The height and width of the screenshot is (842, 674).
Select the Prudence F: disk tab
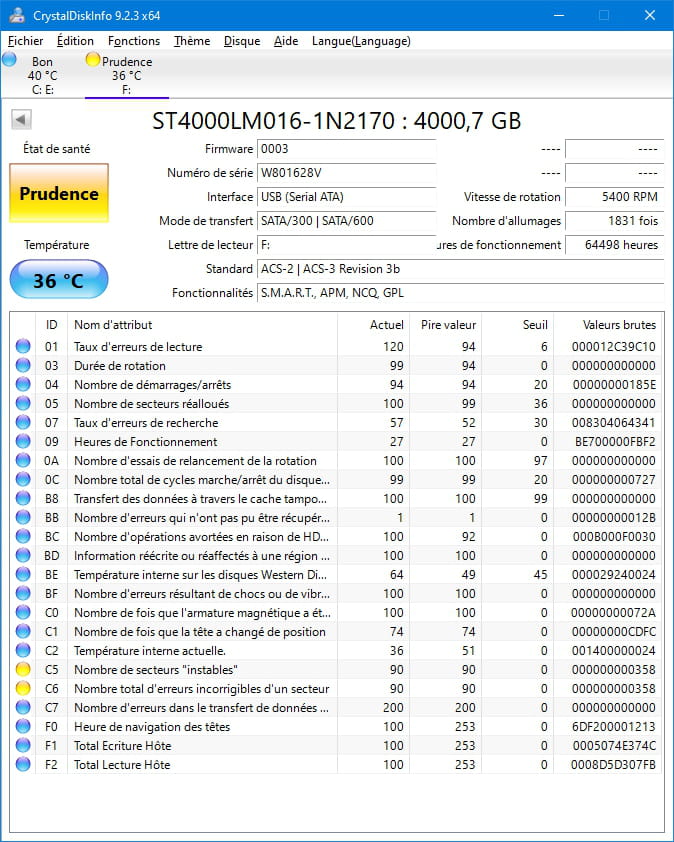tap(127, 75)
